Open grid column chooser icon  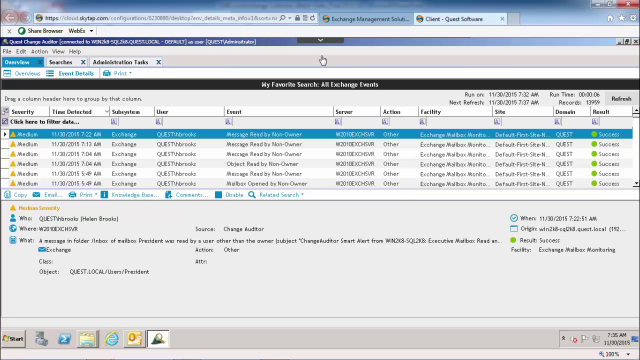5,111
